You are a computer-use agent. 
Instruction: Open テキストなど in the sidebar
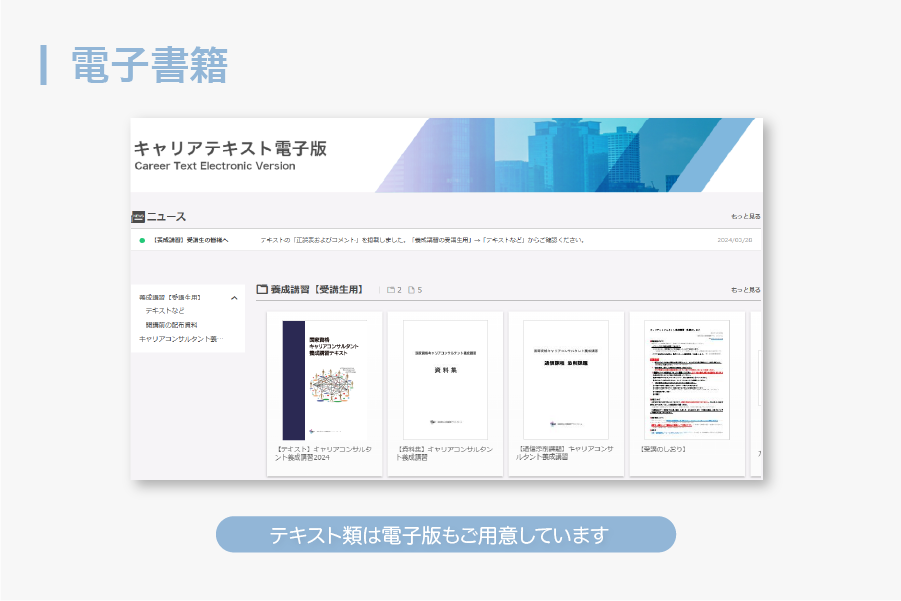pyautogui.click(x=165, y=310)
